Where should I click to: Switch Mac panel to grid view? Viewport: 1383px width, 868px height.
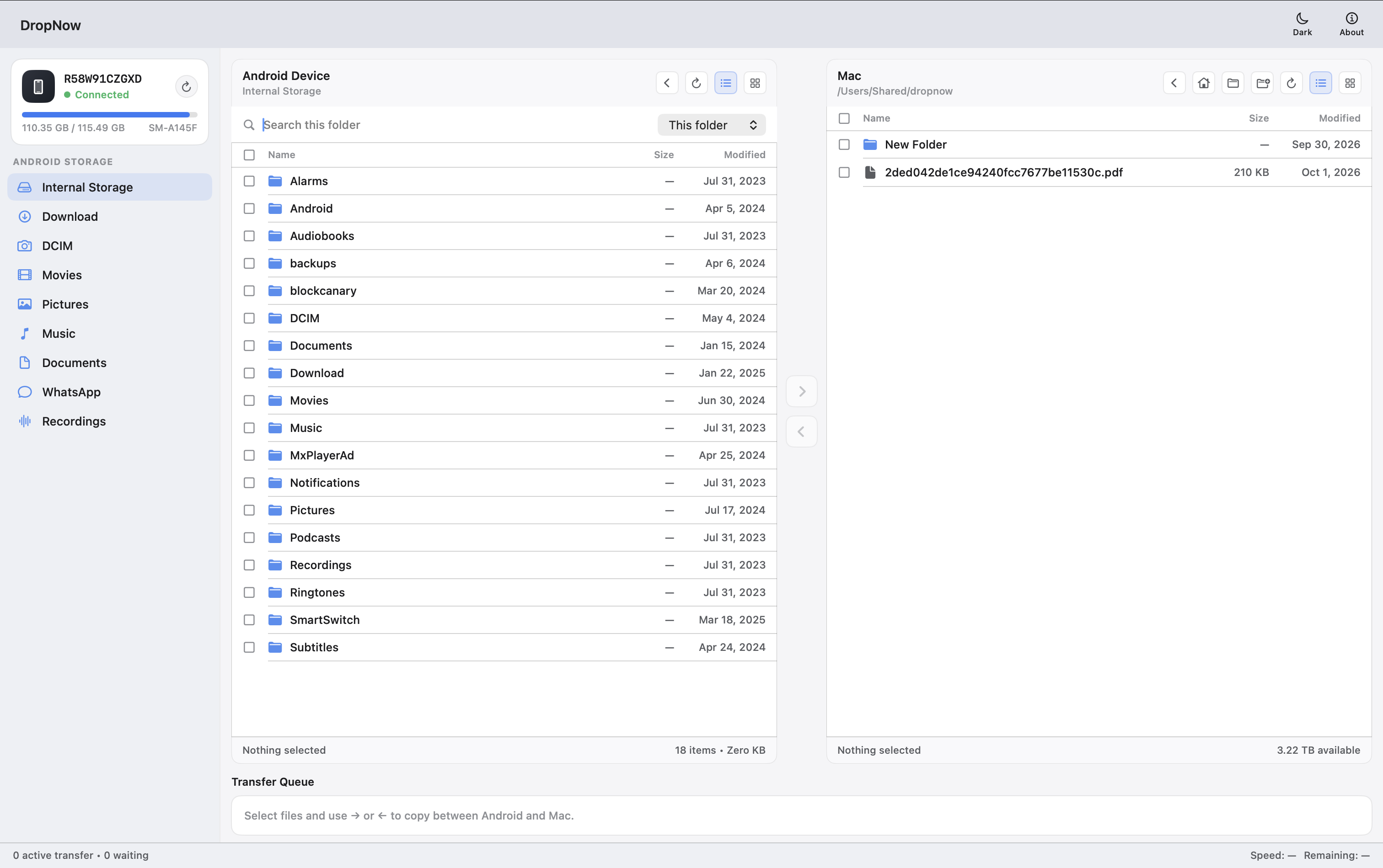coord(1350,83)
